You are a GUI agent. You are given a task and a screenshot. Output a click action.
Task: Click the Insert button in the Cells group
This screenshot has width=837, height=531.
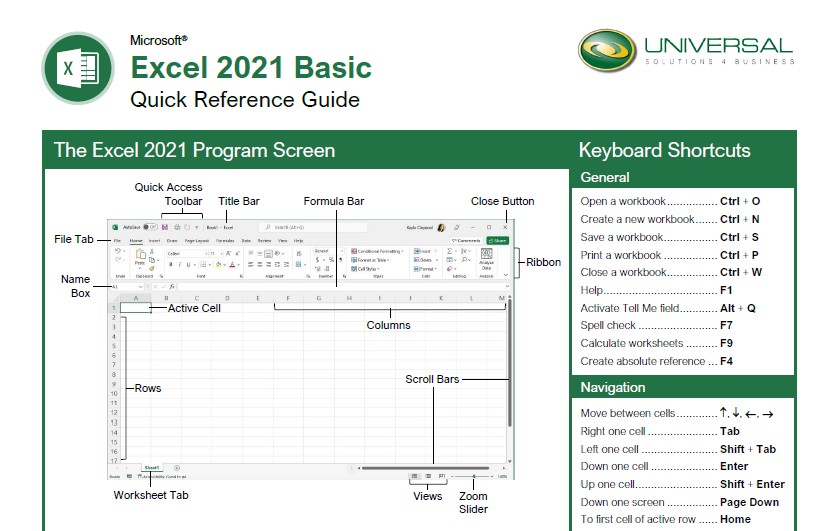click(425, 251)
